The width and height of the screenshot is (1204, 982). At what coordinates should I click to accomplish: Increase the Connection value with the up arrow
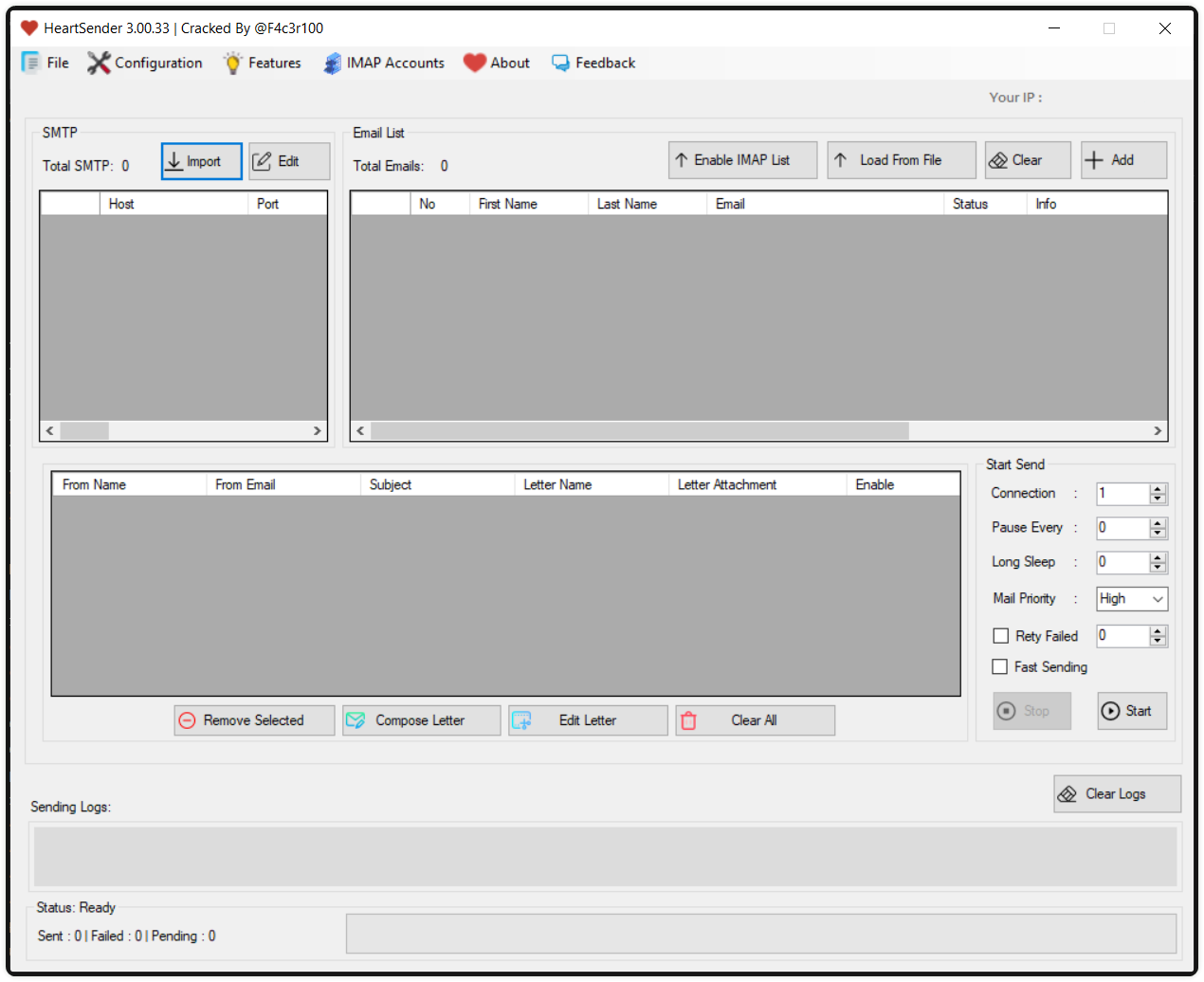[x=1158, y=489]
